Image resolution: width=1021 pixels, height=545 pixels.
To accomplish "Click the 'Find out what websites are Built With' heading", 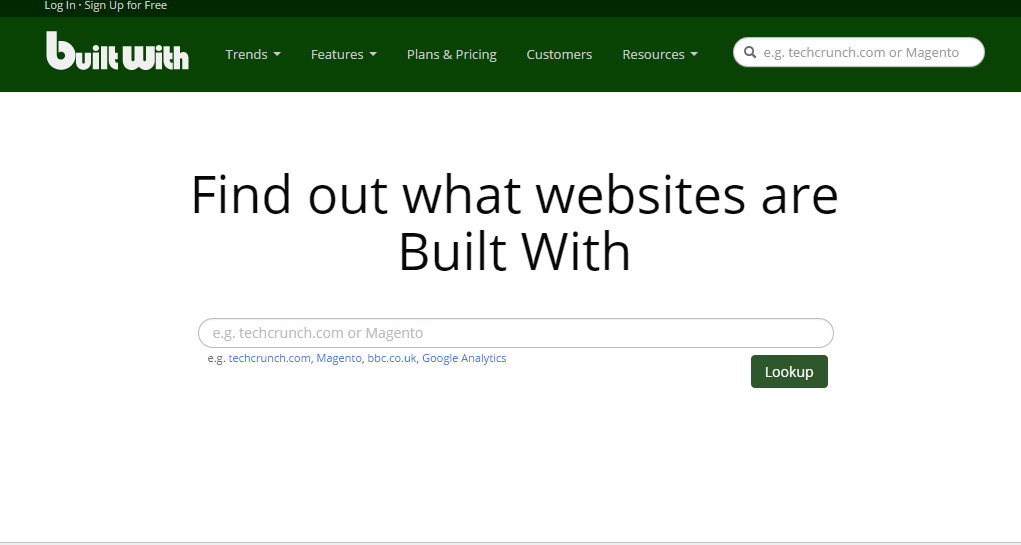I will coord(514,222).
